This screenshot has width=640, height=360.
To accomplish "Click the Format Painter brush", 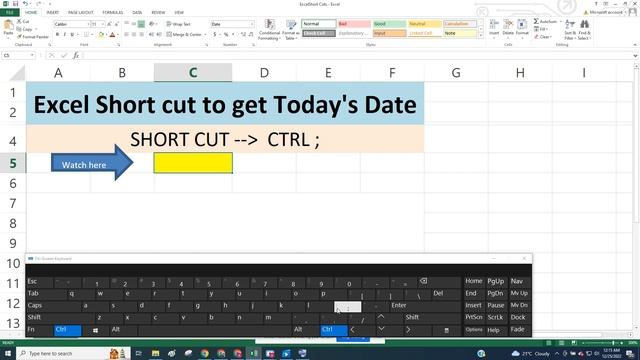I will click(x=19, y=37).
